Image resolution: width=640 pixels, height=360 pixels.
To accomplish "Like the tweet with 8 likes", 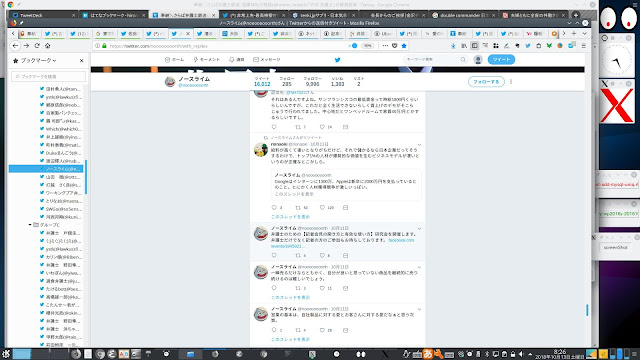I will click(322, 255).
